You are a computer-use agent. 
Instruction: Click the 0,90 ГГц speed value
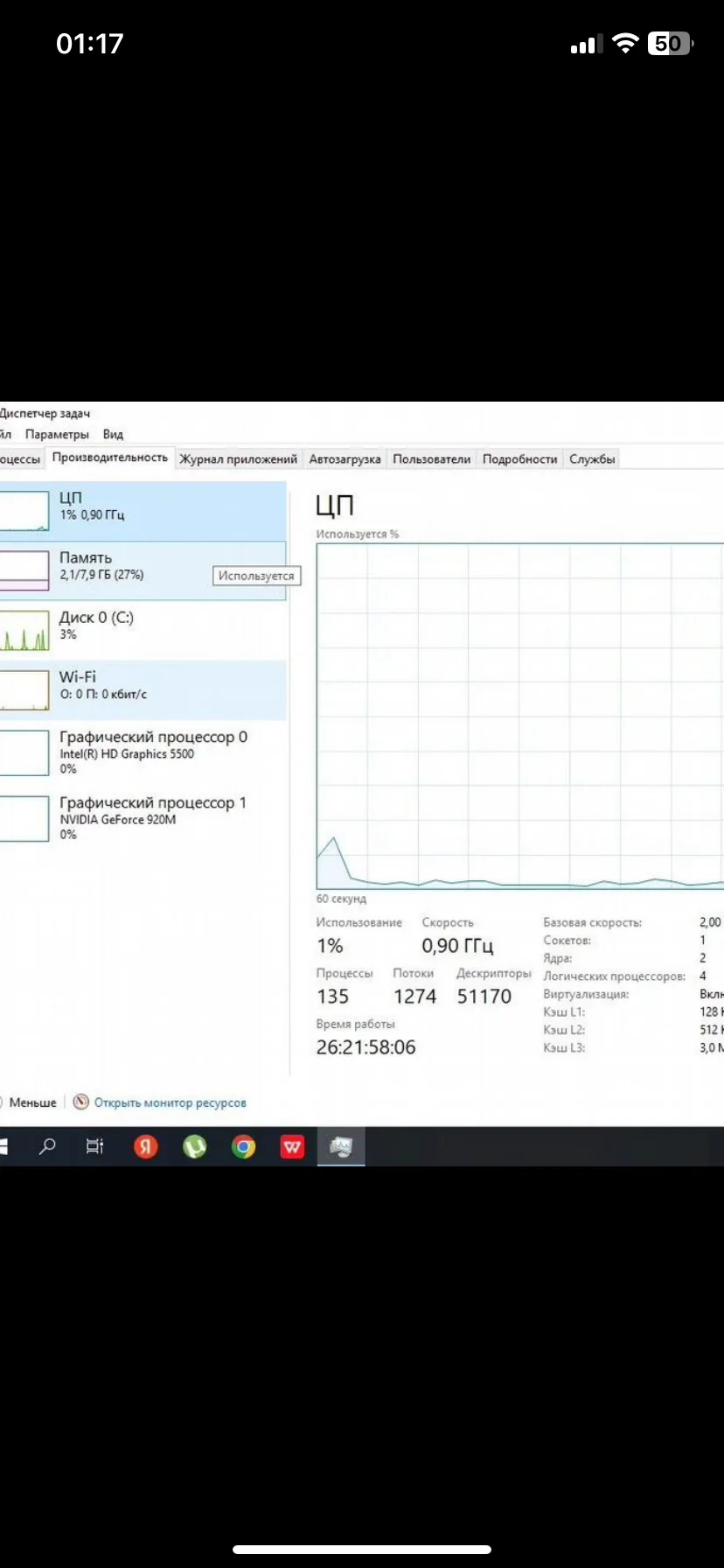pos(457,946)
